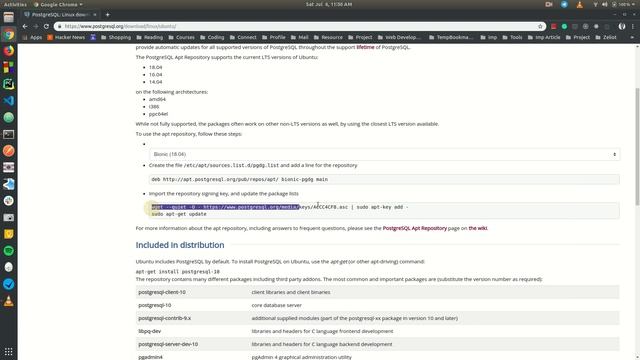The height and width of the screenshot is (360, 640).
Task: Focus the address bar URL field
Action: pos(300,26)
